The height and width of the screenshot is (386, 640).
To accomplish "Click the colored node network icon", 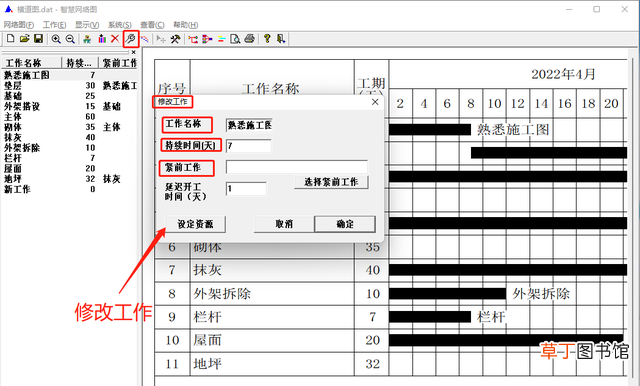I will 207,39.
